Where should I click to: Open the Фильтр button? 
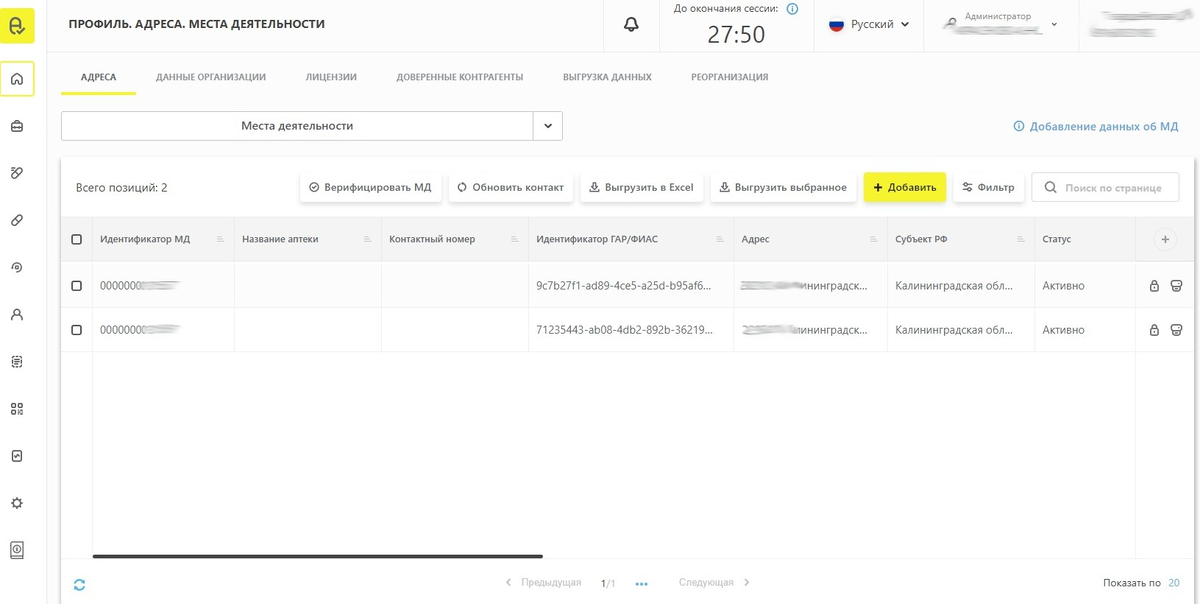988,187
